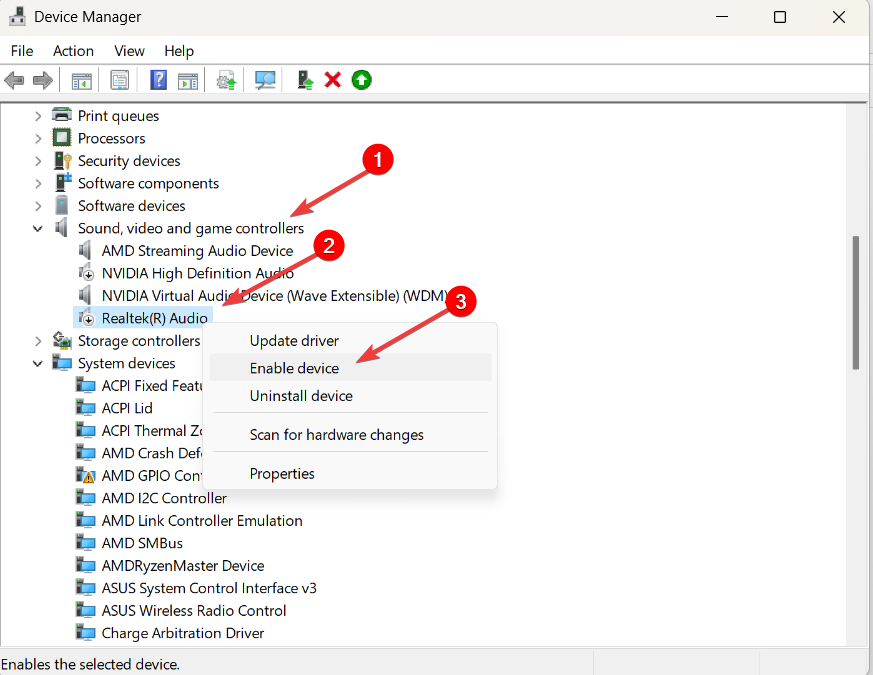873x675 pixels.
Task: Toggle the console tree toolbar icon
Action: tap(81, 81)
